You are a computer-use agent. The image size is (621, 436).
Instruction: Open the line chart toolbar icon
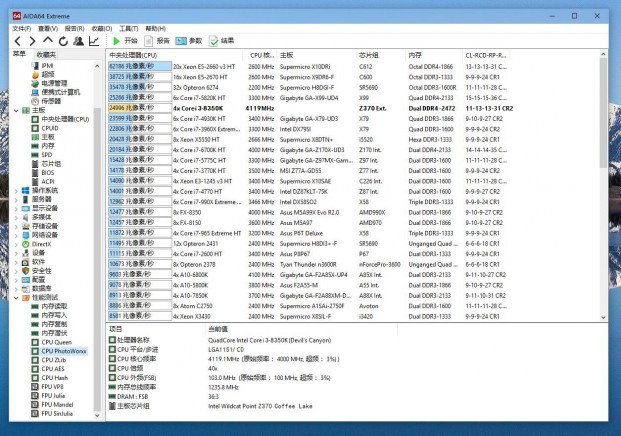coord(94,41)
